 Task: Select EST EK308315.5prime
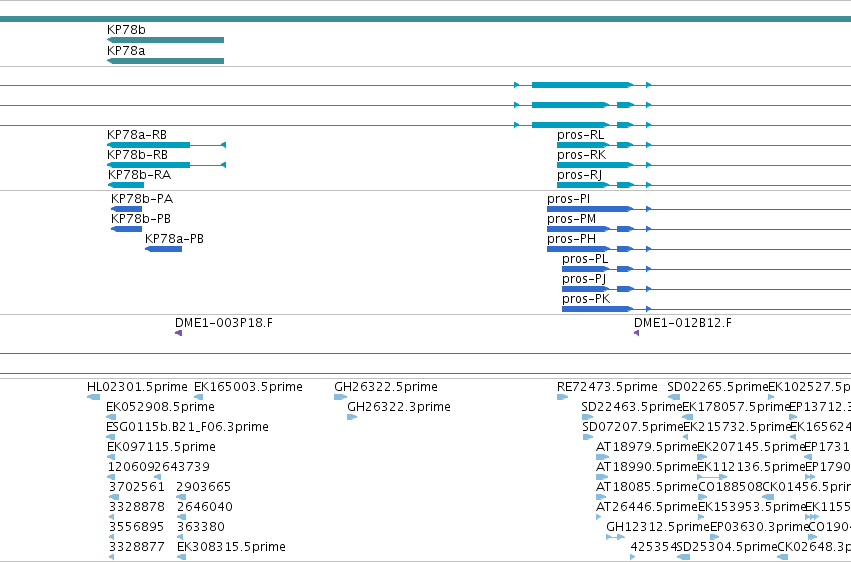[182, 557]
